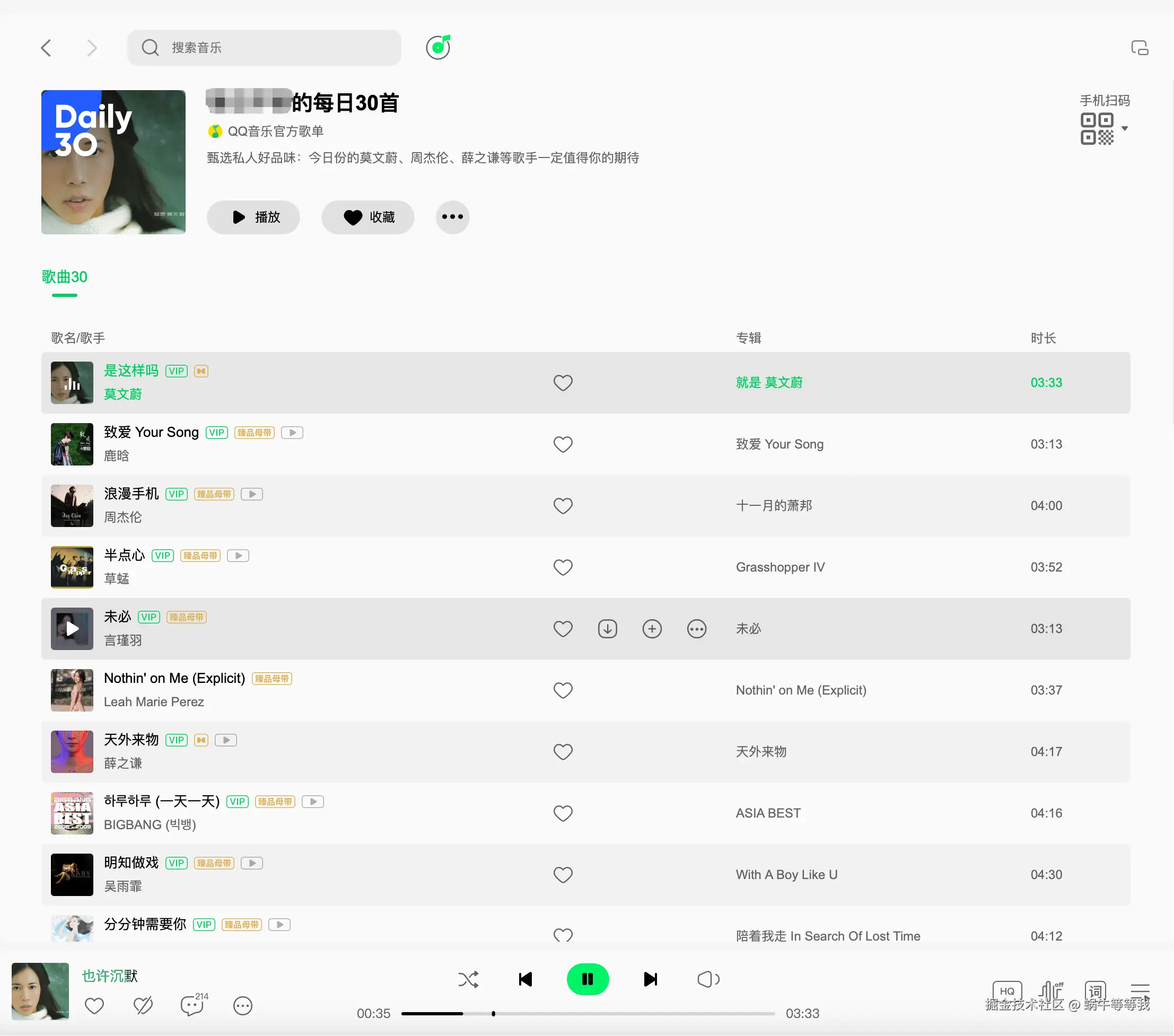Click the search music input field
Image resolution: width=1174 pixels, height=1036 pixels.
[x=264, y=48]
